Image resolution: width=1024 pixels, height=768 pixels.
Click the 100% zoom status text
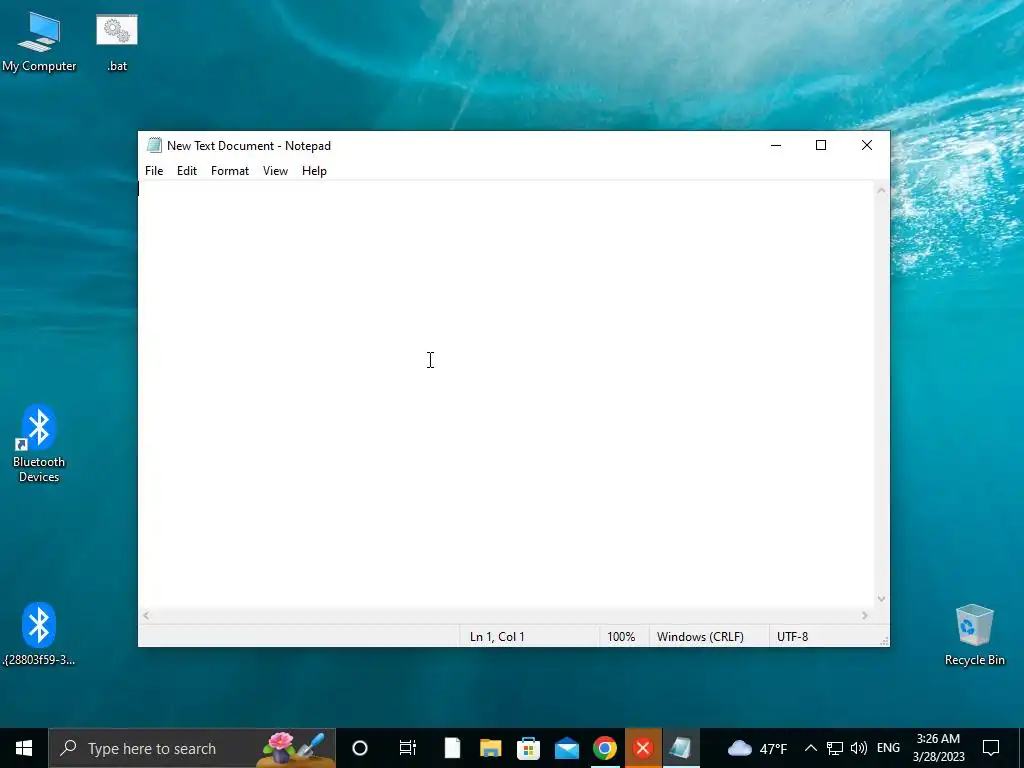pyautogui.click(x=621, y=637)
